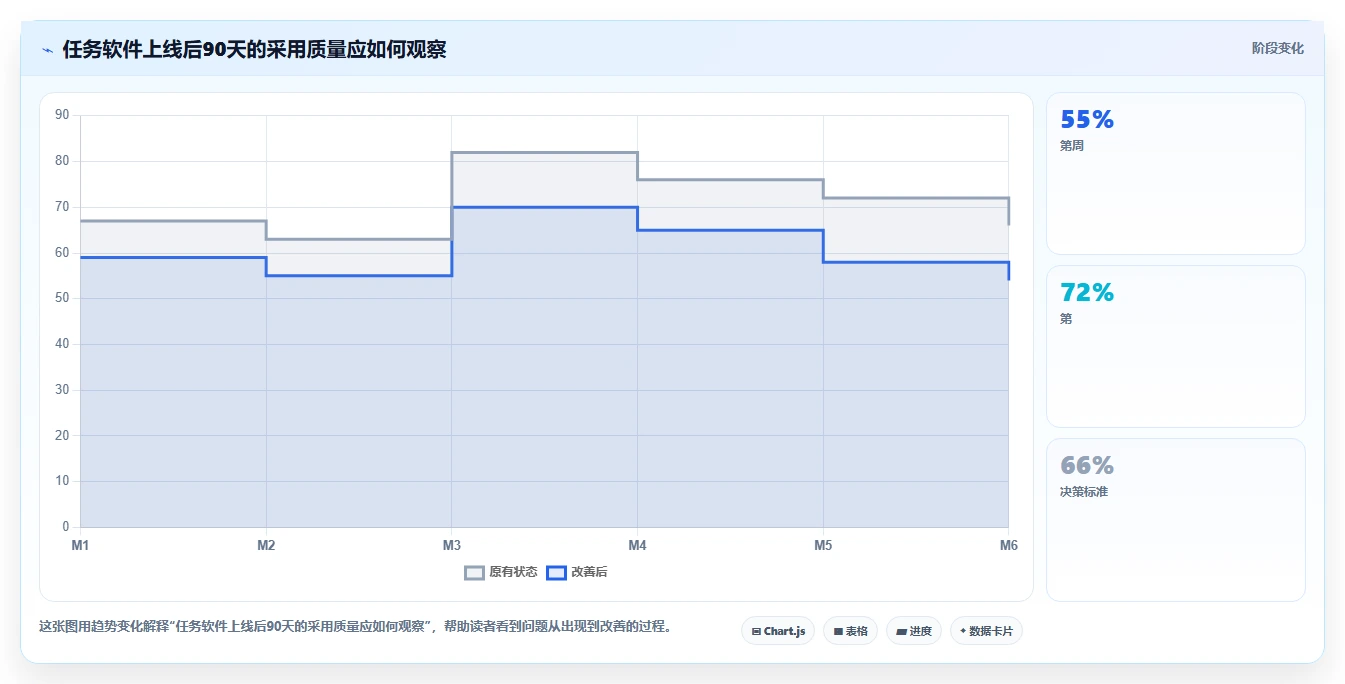Click the 90 value on y-axis
Viewport: 1345px width, 684px height.
point(62,115)
